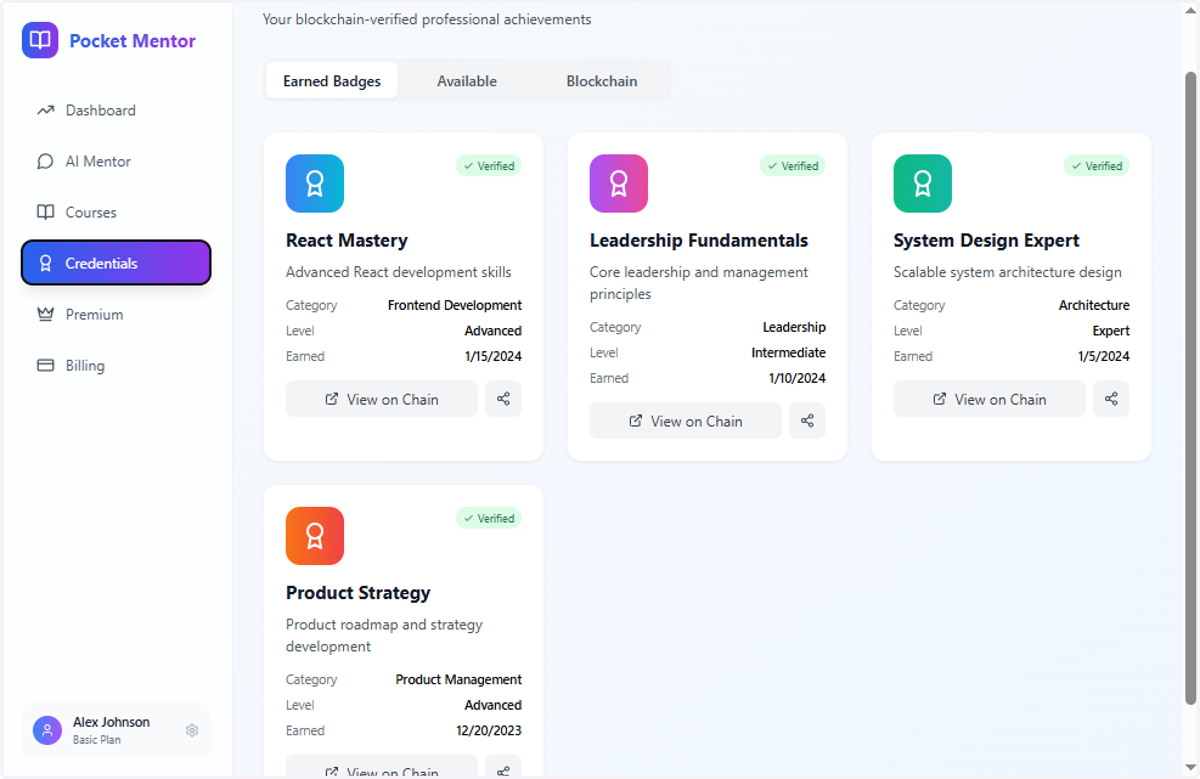
Task: Click Verified tag on Product Strategy card
Action: pyautogui.click(x=489, y=518)
